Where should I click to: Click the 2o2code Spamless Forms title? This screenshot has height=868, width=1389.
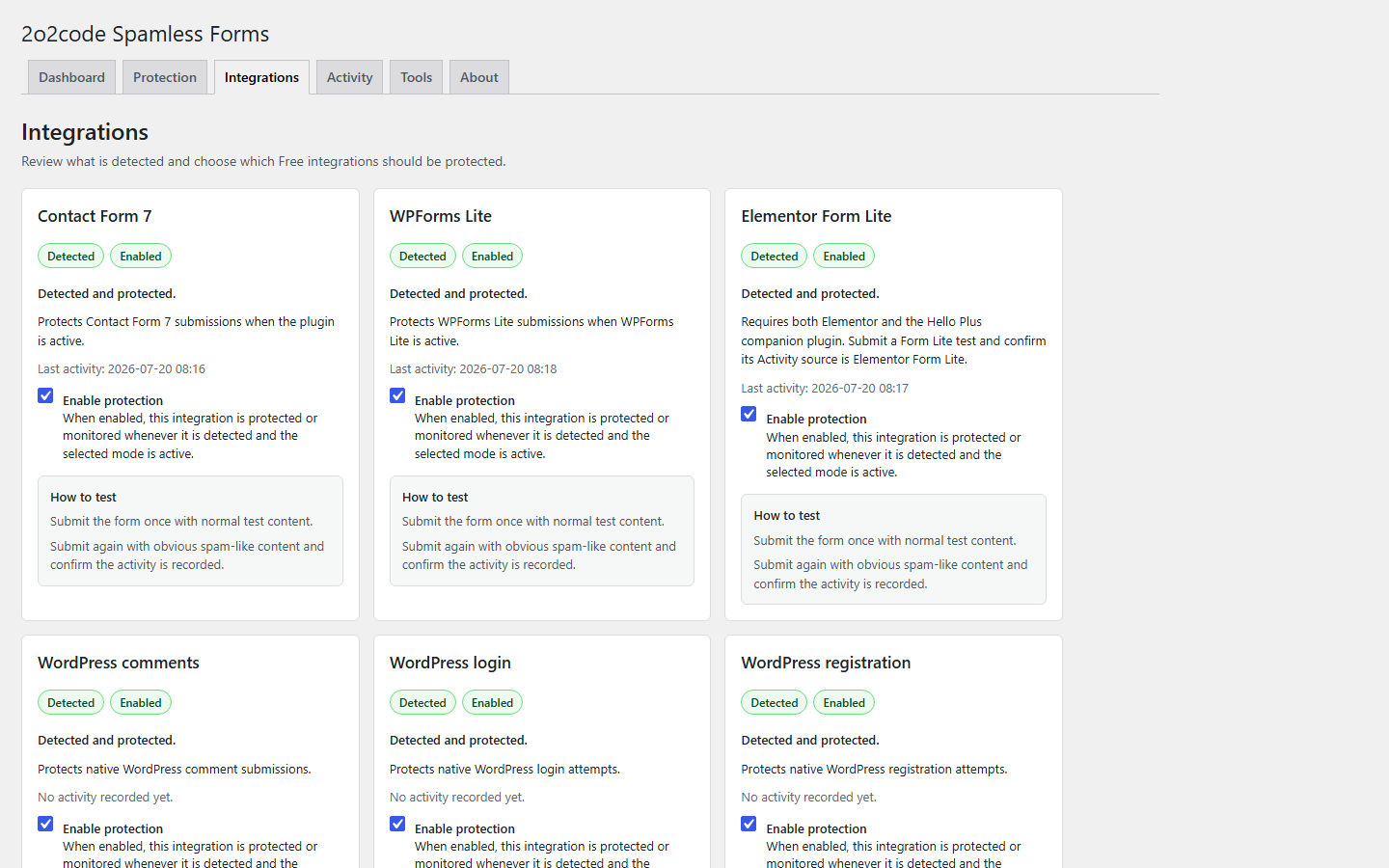(145, 34)
